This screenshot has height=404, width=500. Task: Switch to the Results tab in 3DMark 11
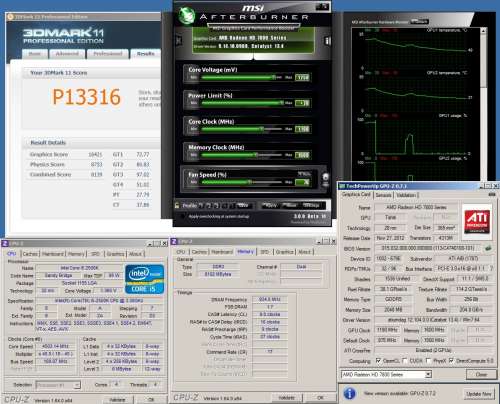[145, 54]
